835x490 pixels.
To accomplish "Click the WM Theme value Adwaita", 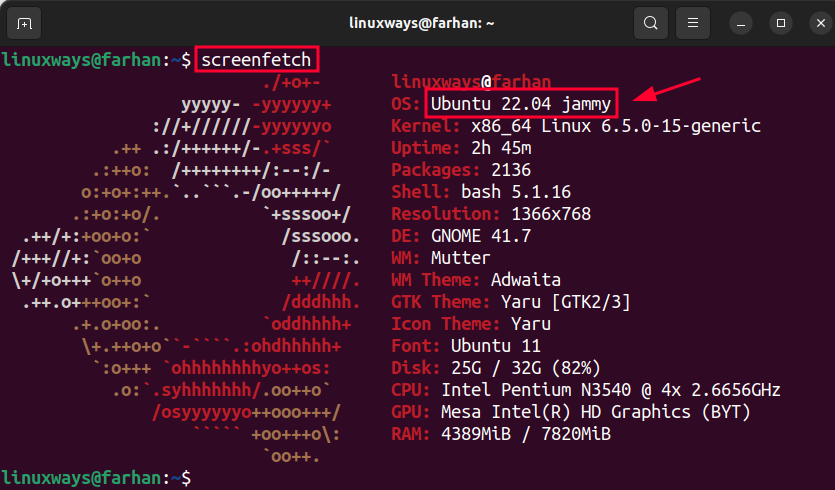I will pyautogui.click(x=526, y=280).
